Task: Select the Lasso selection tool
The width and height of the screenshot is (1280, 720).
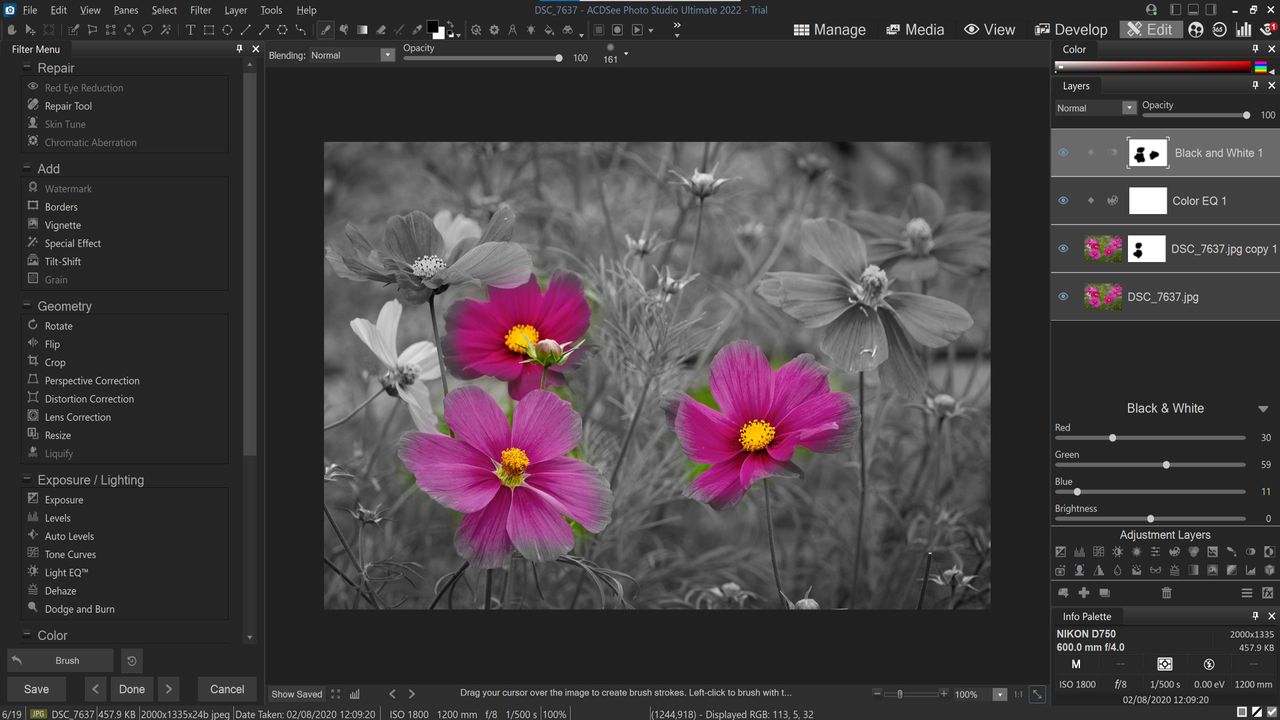Action: [x=148, y=29]
